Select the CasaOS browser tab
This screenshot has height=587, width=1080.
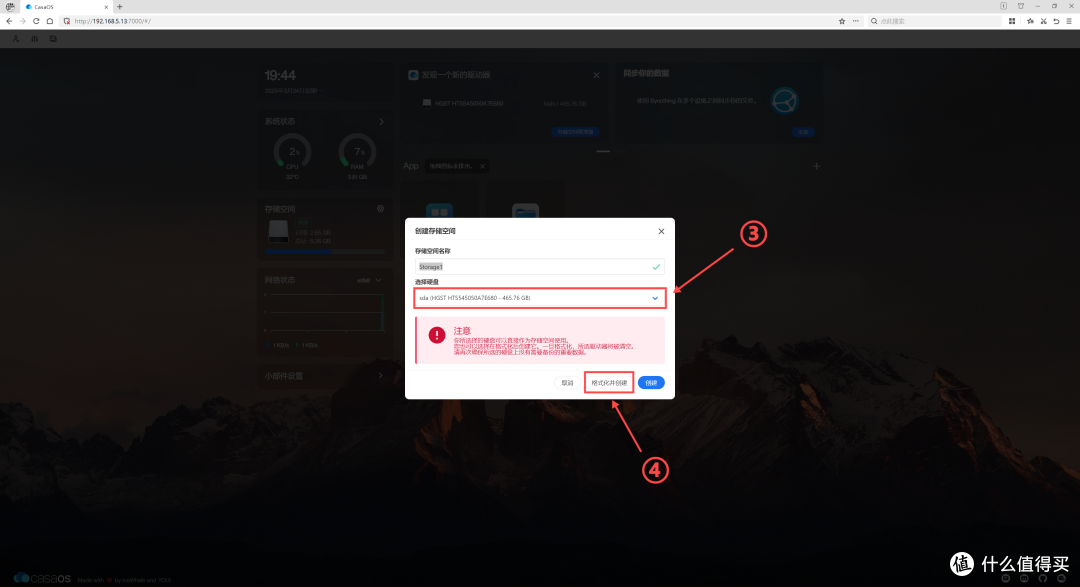(65, 7)
